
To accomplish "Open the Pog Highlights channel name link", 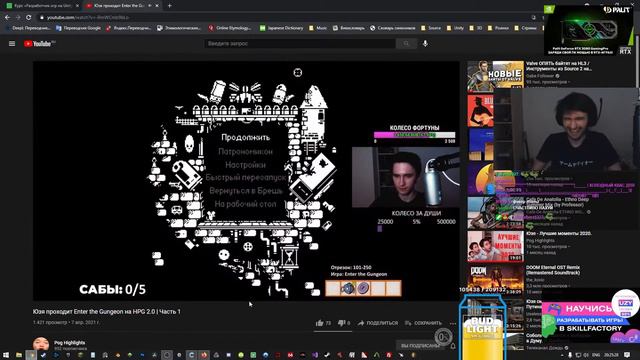I will pyautogui.click(x=70, y=342).
